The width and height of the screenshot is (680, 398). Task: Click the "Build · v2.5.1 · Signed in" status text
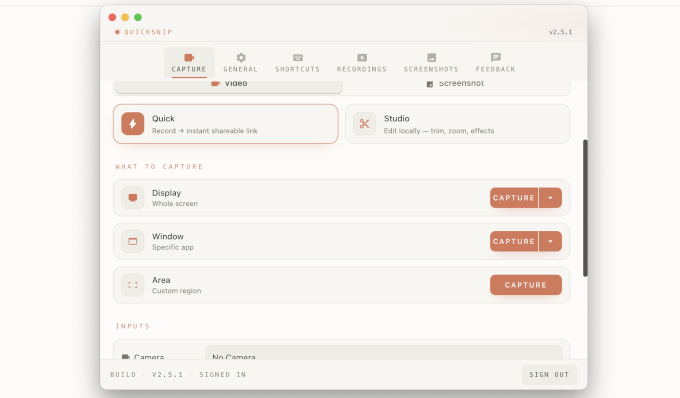point(178,375)
